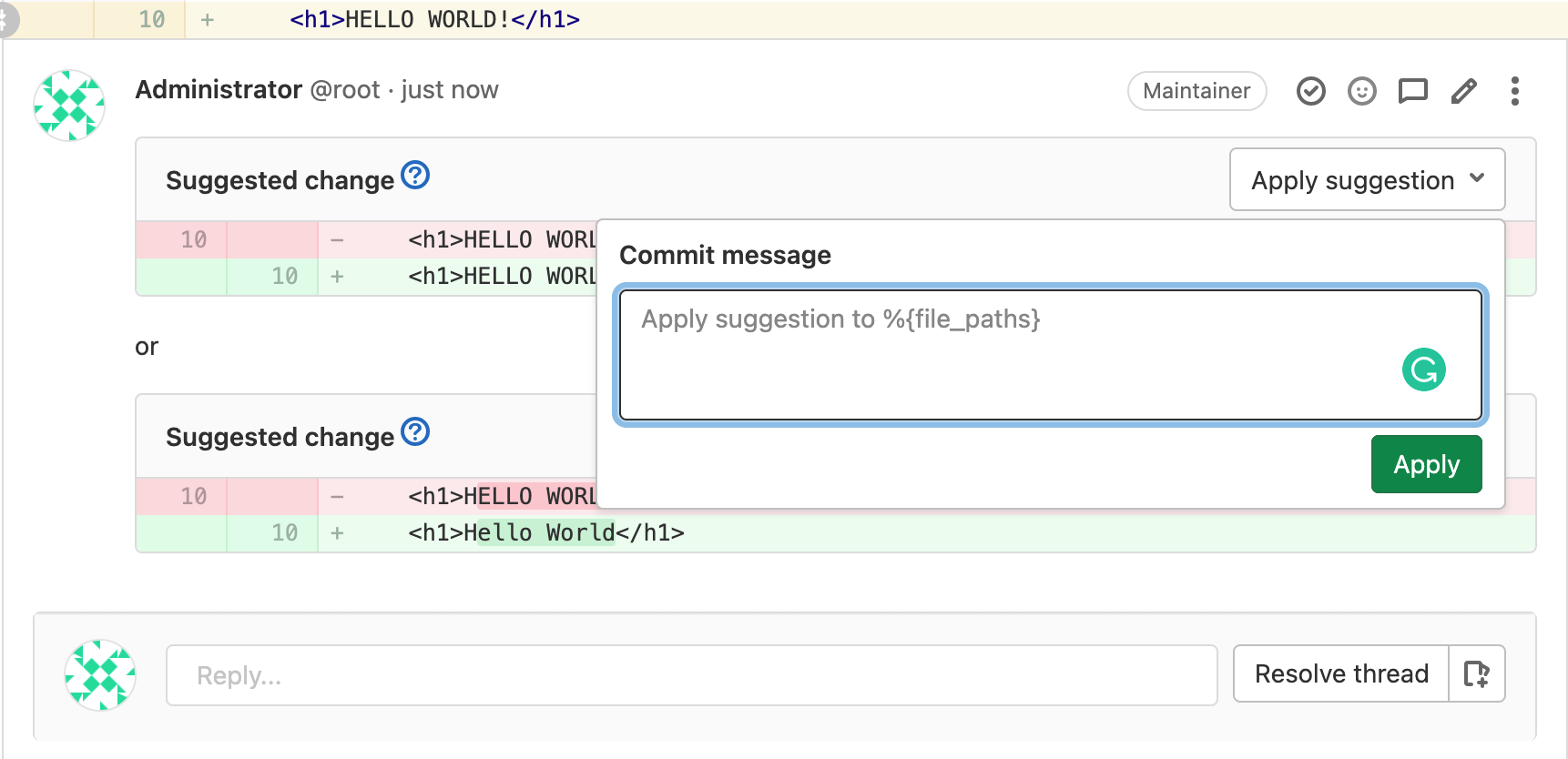Click help icon beside second Suggested change

(415, 431)
